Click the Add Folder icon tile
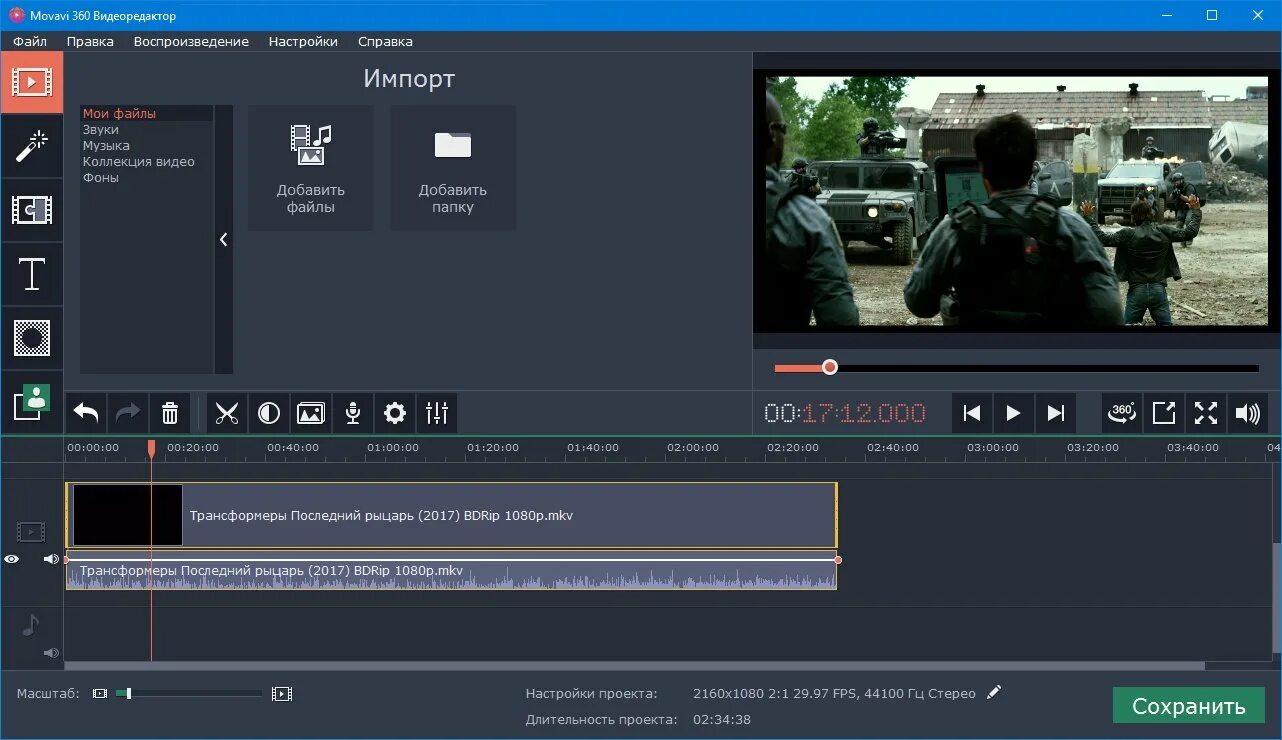Screen dimensions: 1282x740 click(453, 168)
